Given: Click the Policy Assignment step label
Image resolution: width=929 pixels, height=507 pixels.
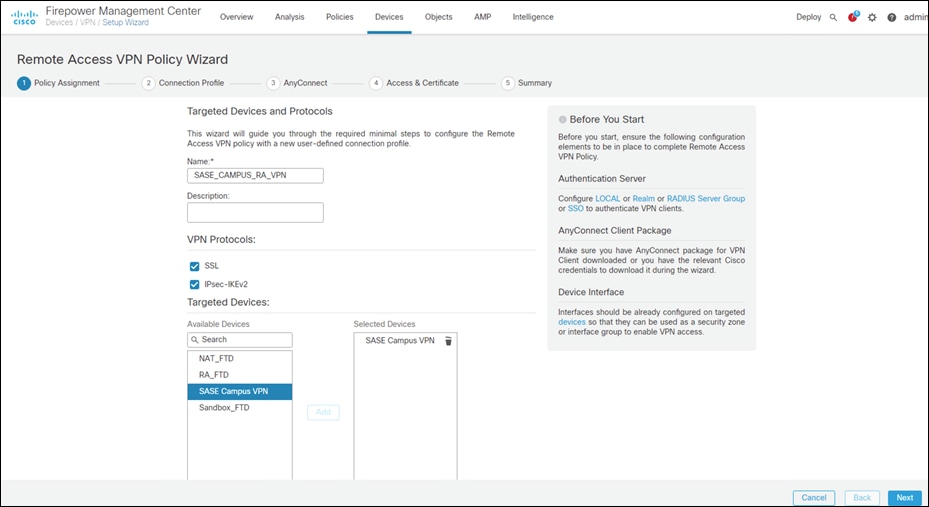Looking at the screenshot, I should point(67,84).
